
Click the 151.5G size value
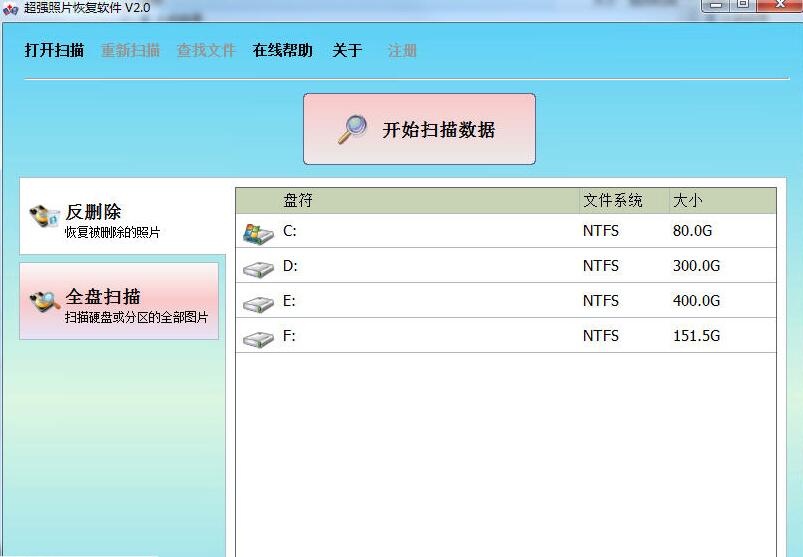tap(696, 335)
